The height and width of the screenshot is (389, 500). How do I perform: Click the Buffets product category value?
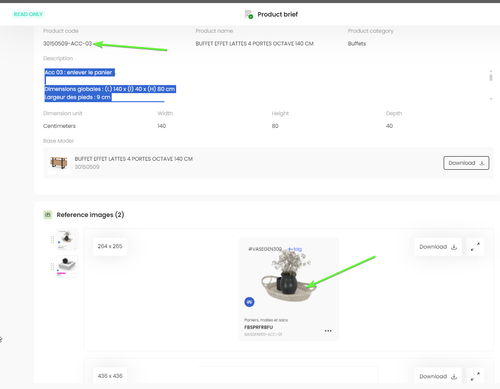point(357,44)
